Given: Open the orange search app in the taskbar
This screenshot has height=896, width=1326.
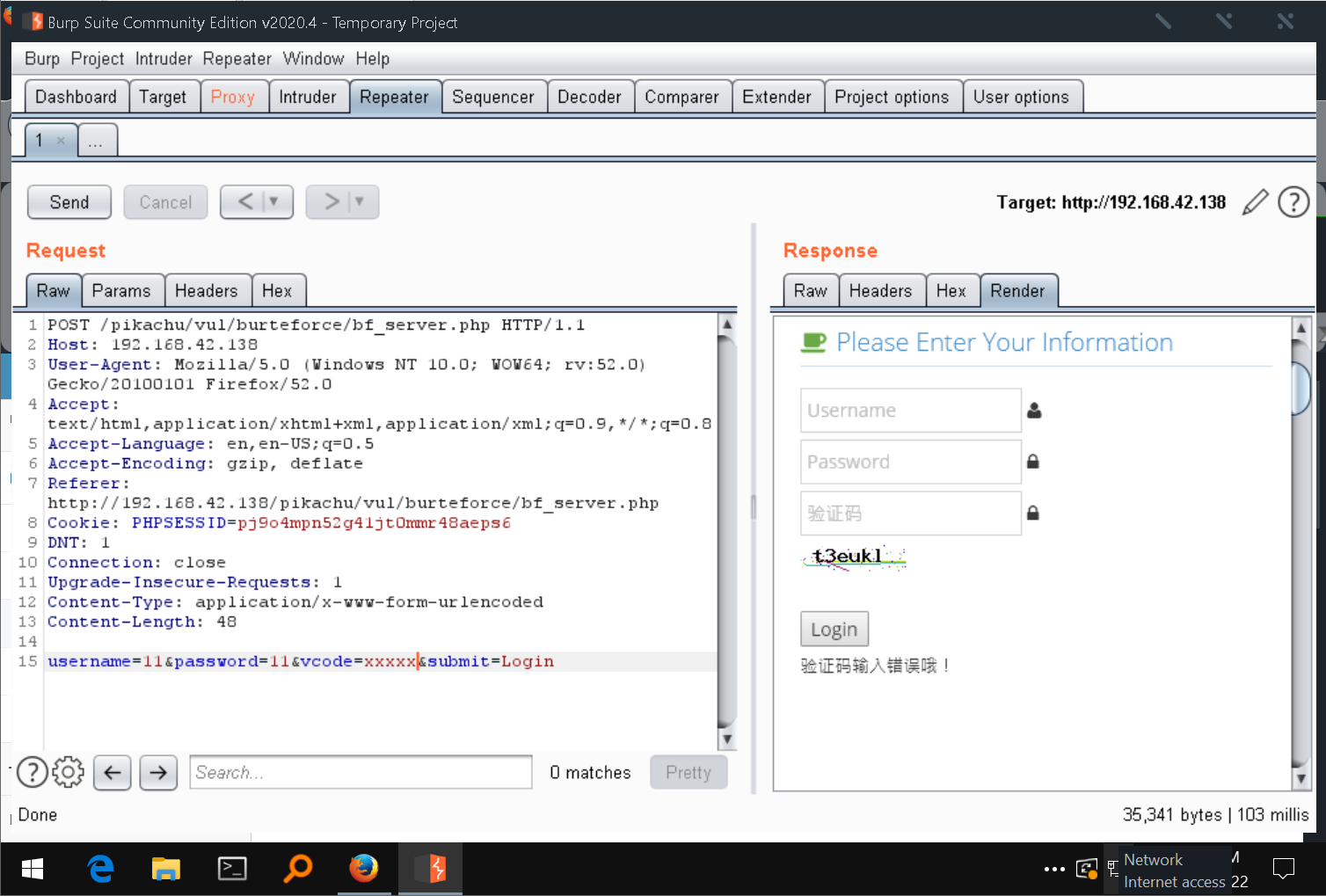Looking at the screenshot, I should (x=298, y=869).
